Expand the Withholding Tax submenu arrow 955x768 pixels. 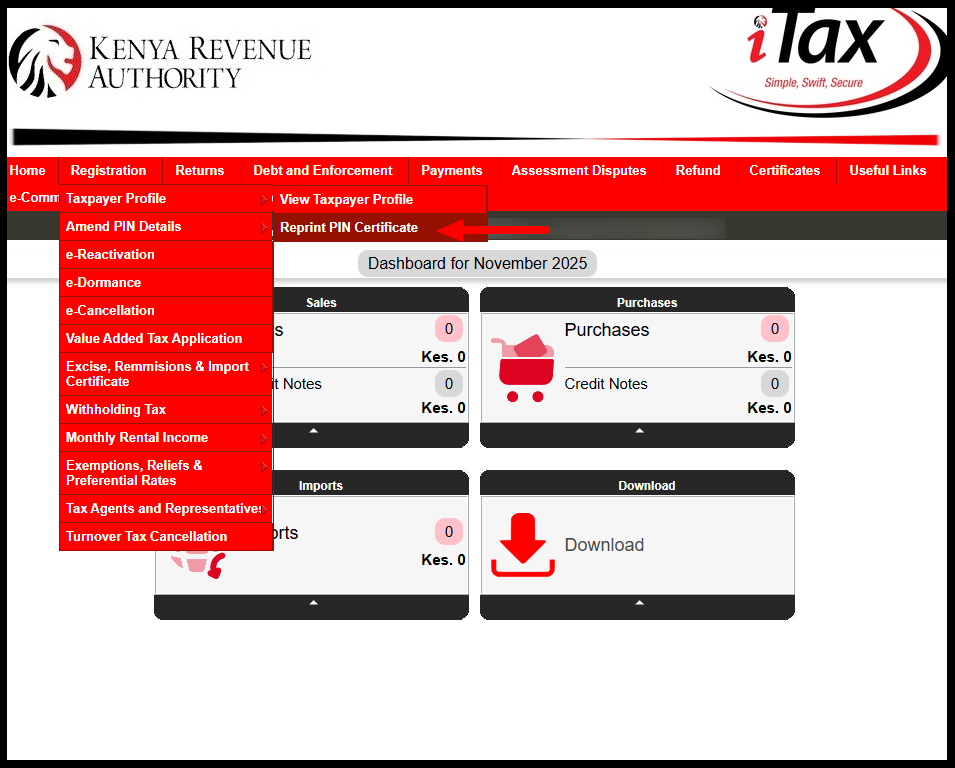(265, 410)
